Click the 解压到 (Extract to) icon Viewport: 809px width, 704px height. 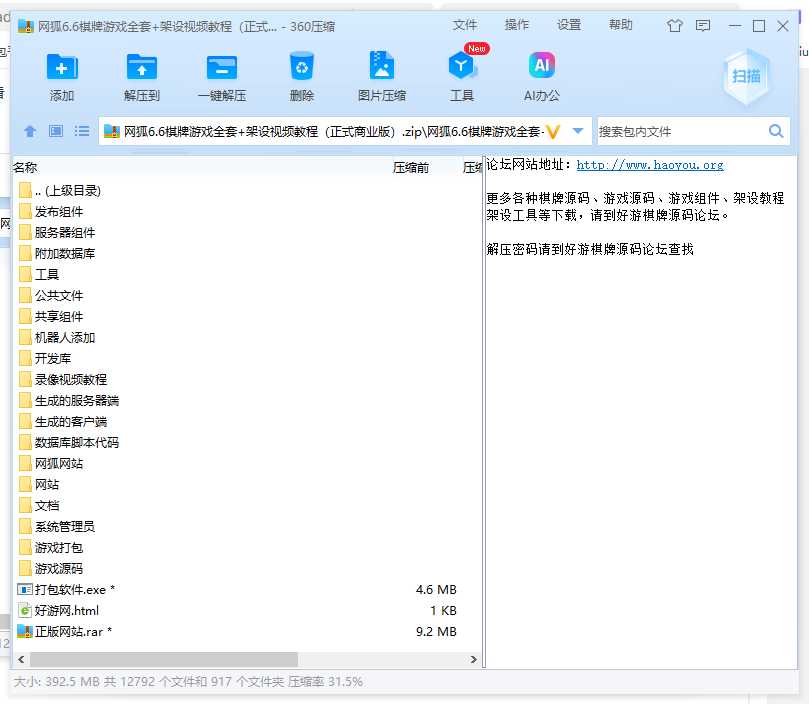(142, 67)
